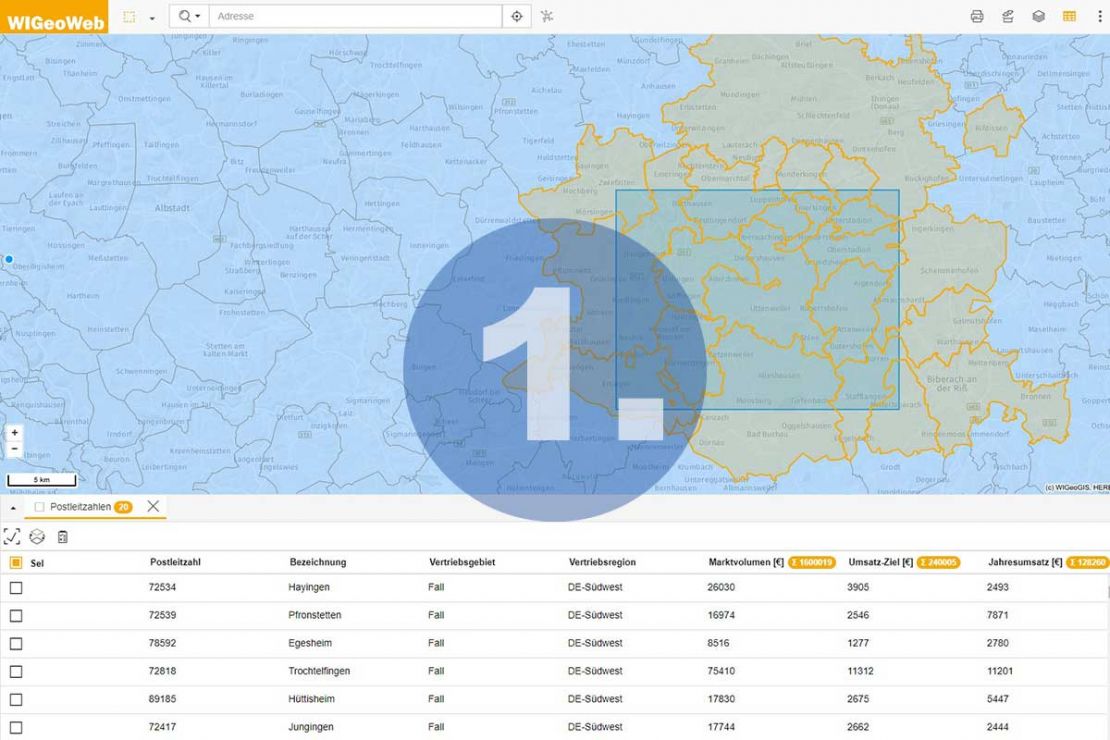This screenshot has width=1110, height=740.
Task: Close the Postleitzahlen tab
Action: (153, 506)
